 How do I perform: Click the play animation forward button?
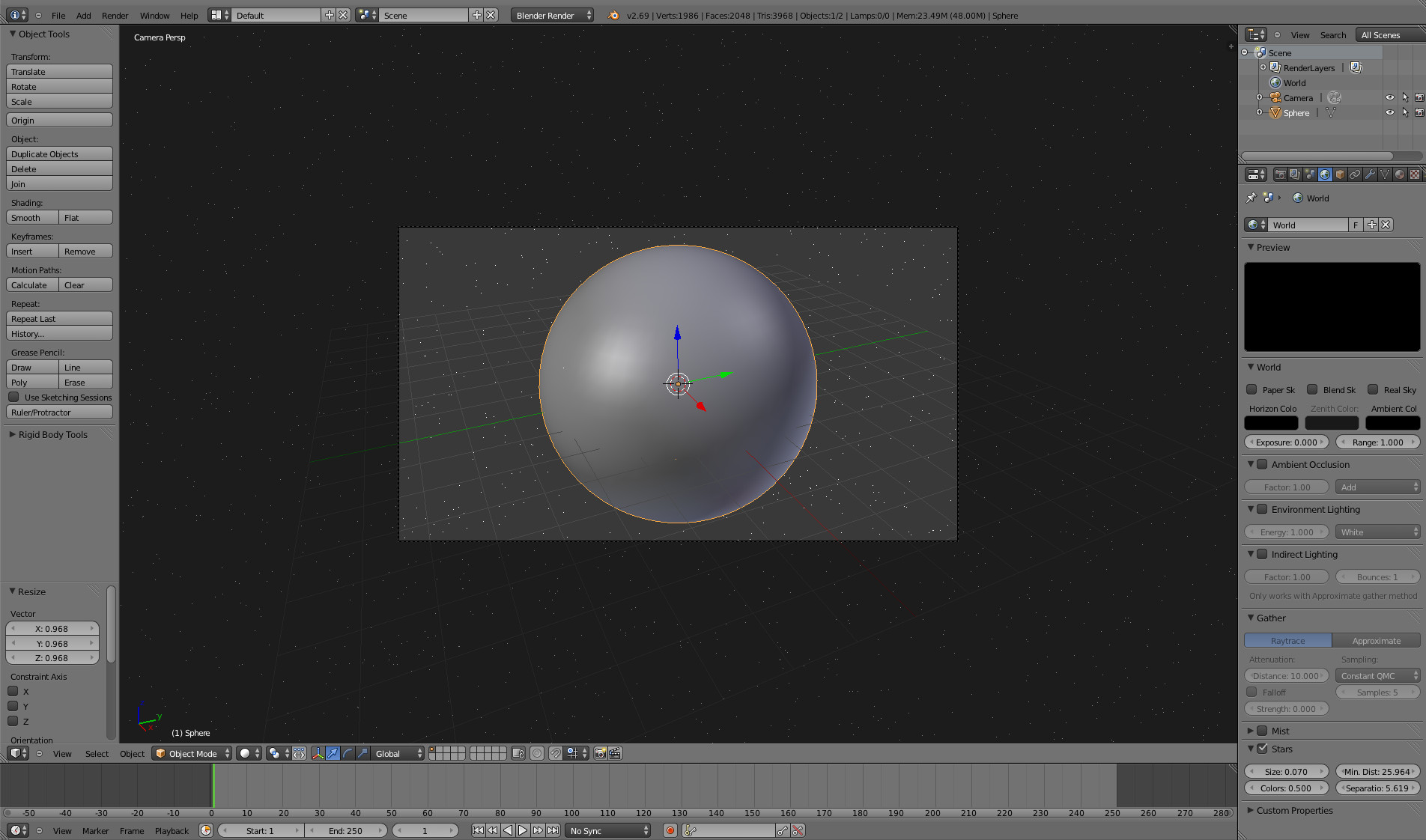pyautogui.click(x=523, y=830)
